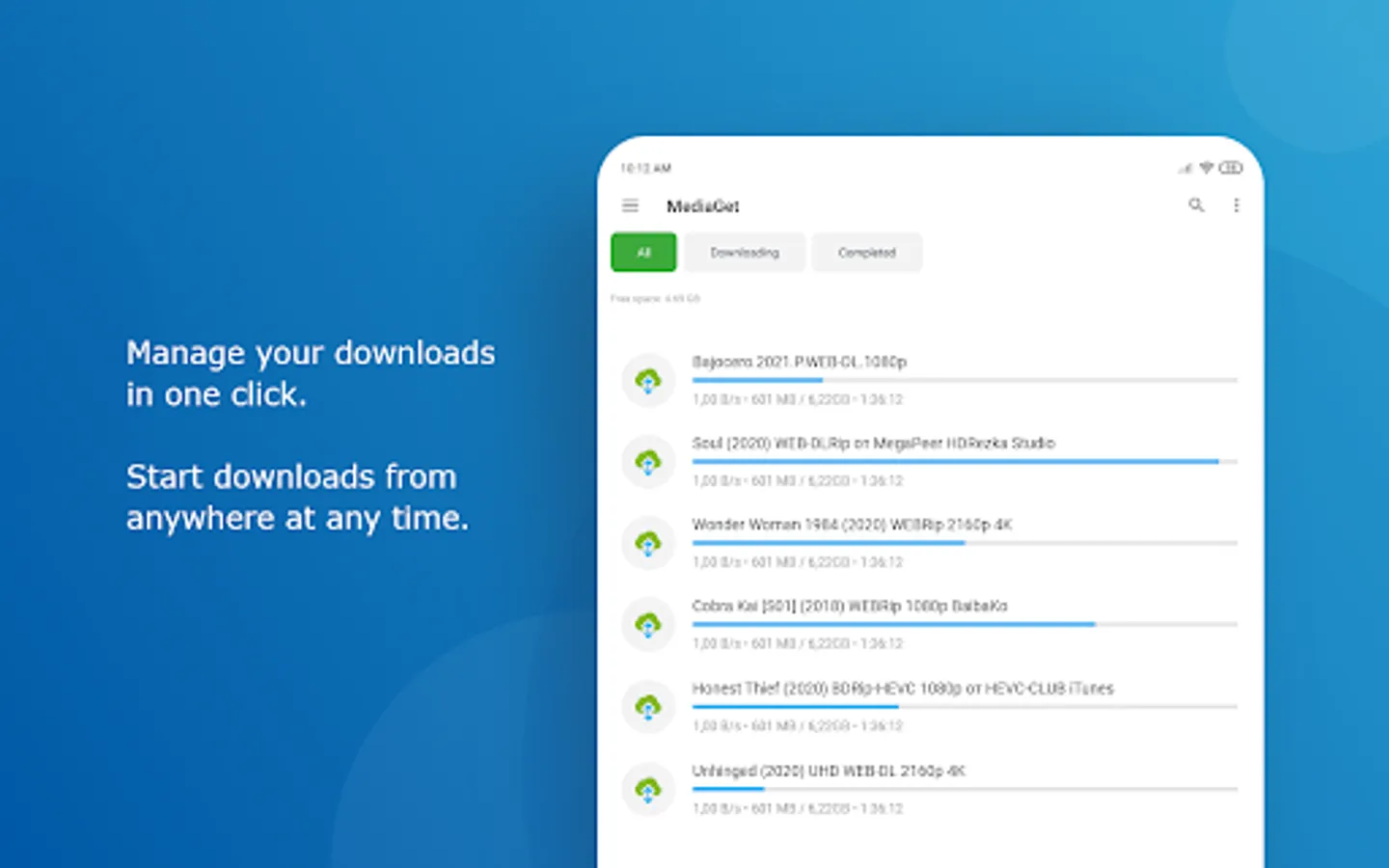Click the Free space label
The height and width of the screenshot is (868, 1389).
pyautogui.click(x=655, y=298)
